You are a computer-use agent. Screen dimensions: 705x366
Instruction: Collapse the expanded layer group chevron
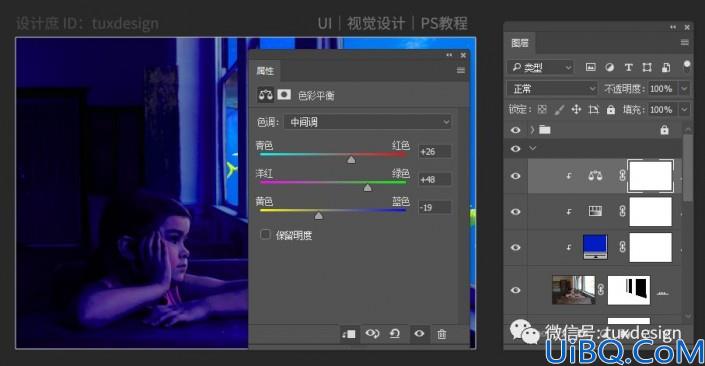tap(533, 148)
